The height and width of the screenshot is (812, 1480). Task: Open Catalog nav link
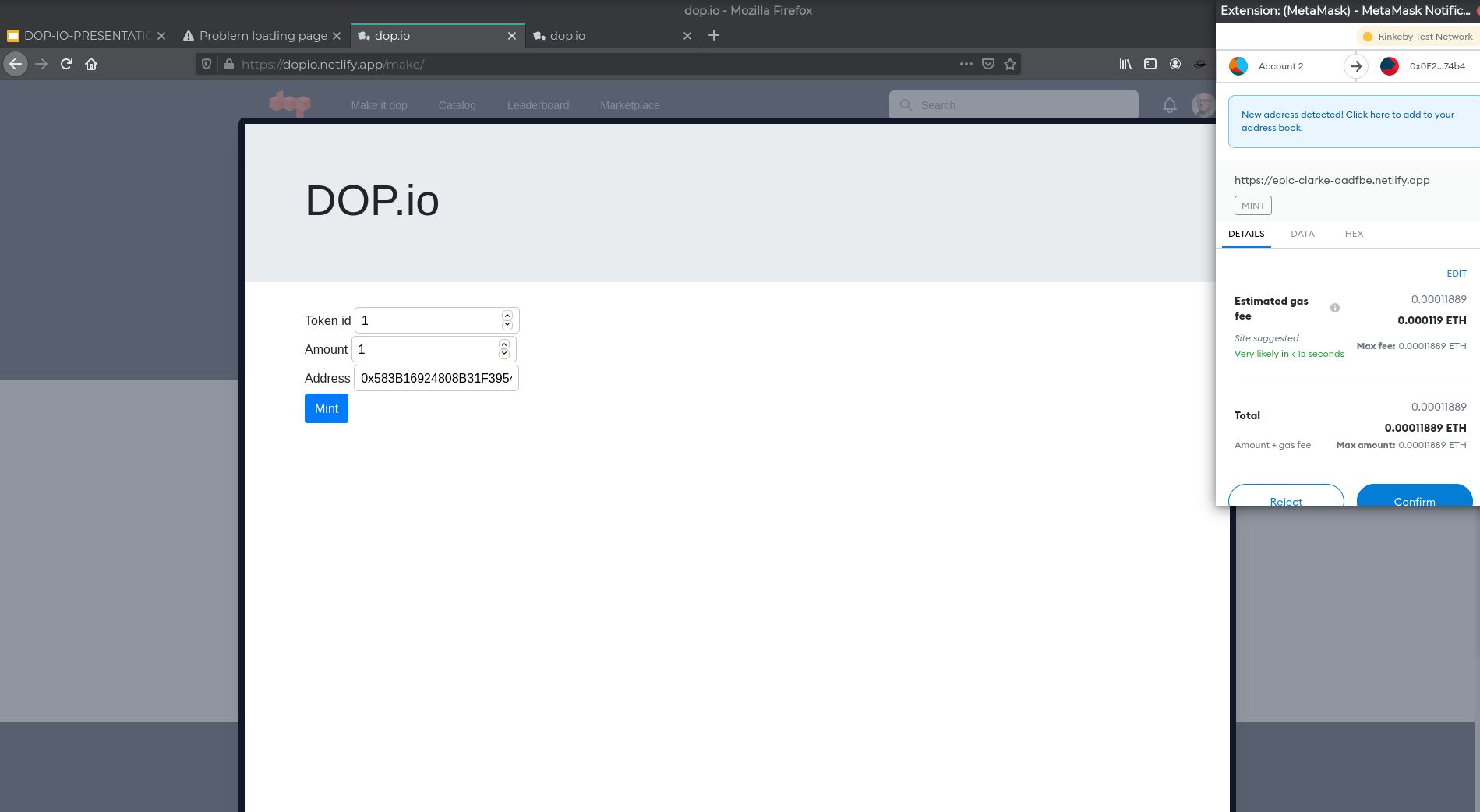[x=457, y=105]
